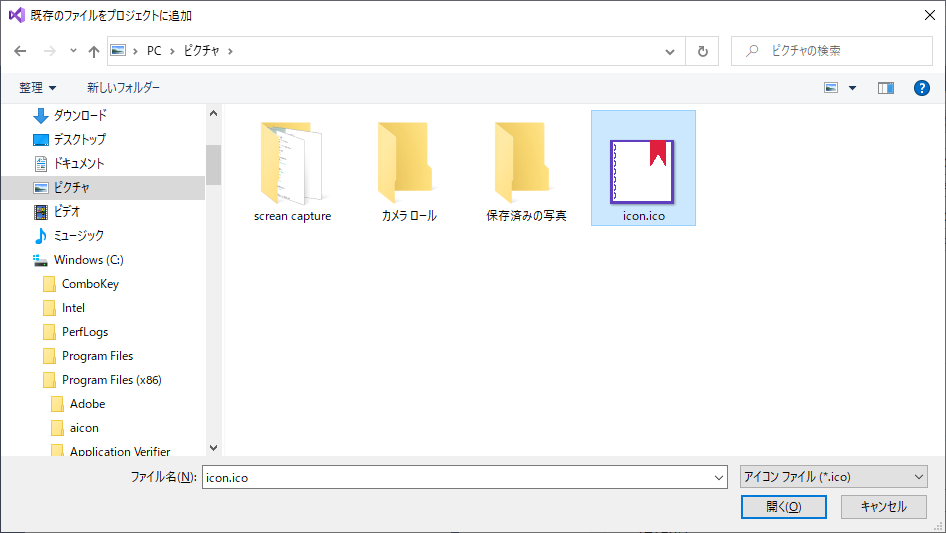Open help with the question mark
This screenshot has width=946, height=533.
[x=921, y=88]
